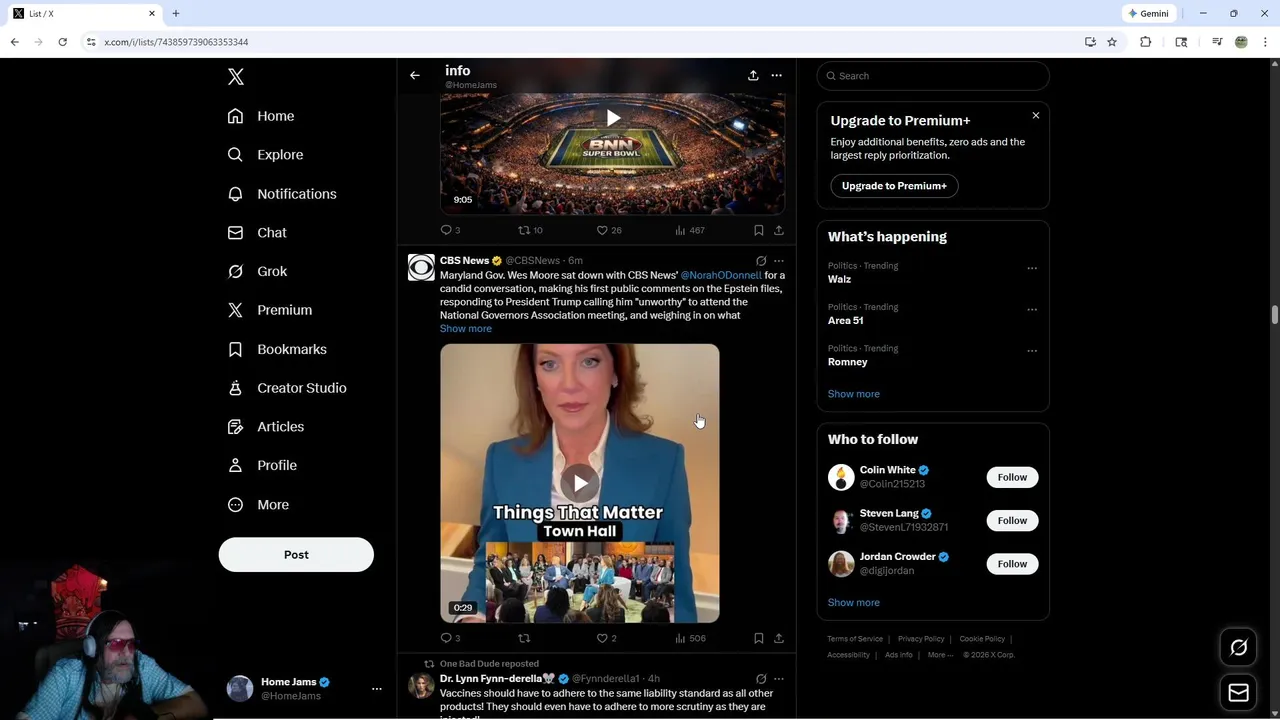
Task: Open Notifications page
Action: pyautogui.click(x=282, y=194)
